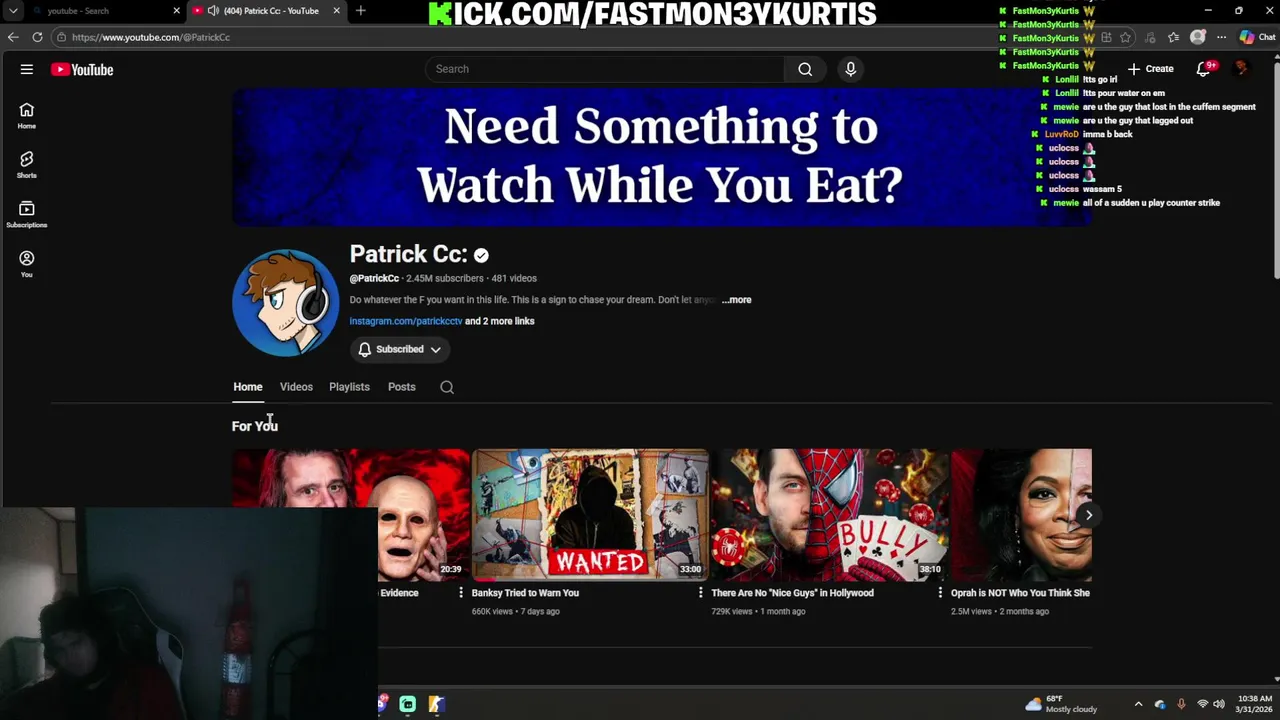
Task: Open the browser tab search chevron
Action: (13, 11)
